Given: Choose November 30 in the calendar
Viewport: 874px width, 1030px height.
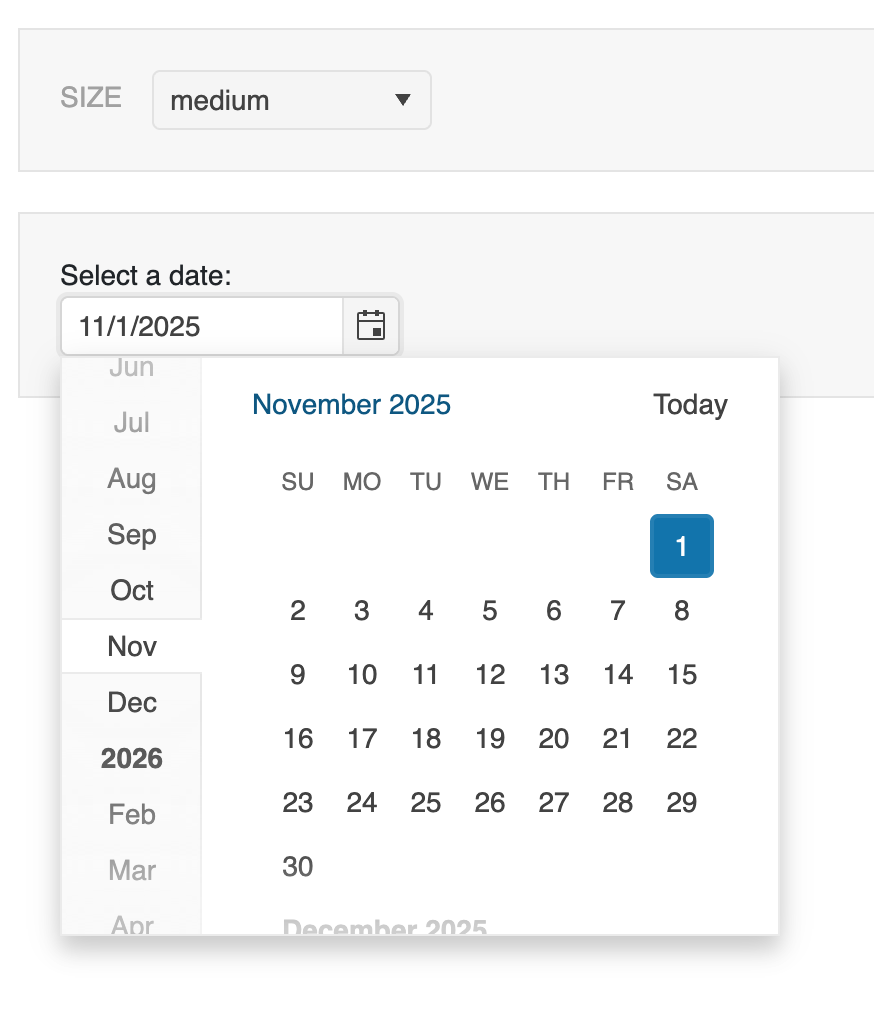Looking at the screenshot, I should click(x=298, y=867).
